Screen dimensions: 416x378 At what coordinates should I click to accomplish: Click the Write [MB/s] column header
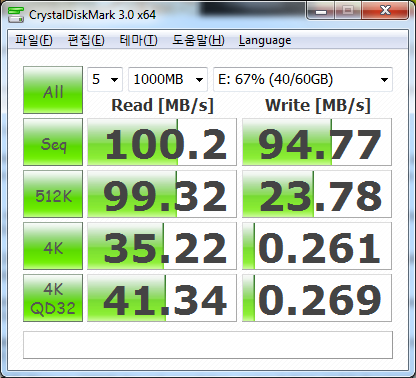pos(318,106)
